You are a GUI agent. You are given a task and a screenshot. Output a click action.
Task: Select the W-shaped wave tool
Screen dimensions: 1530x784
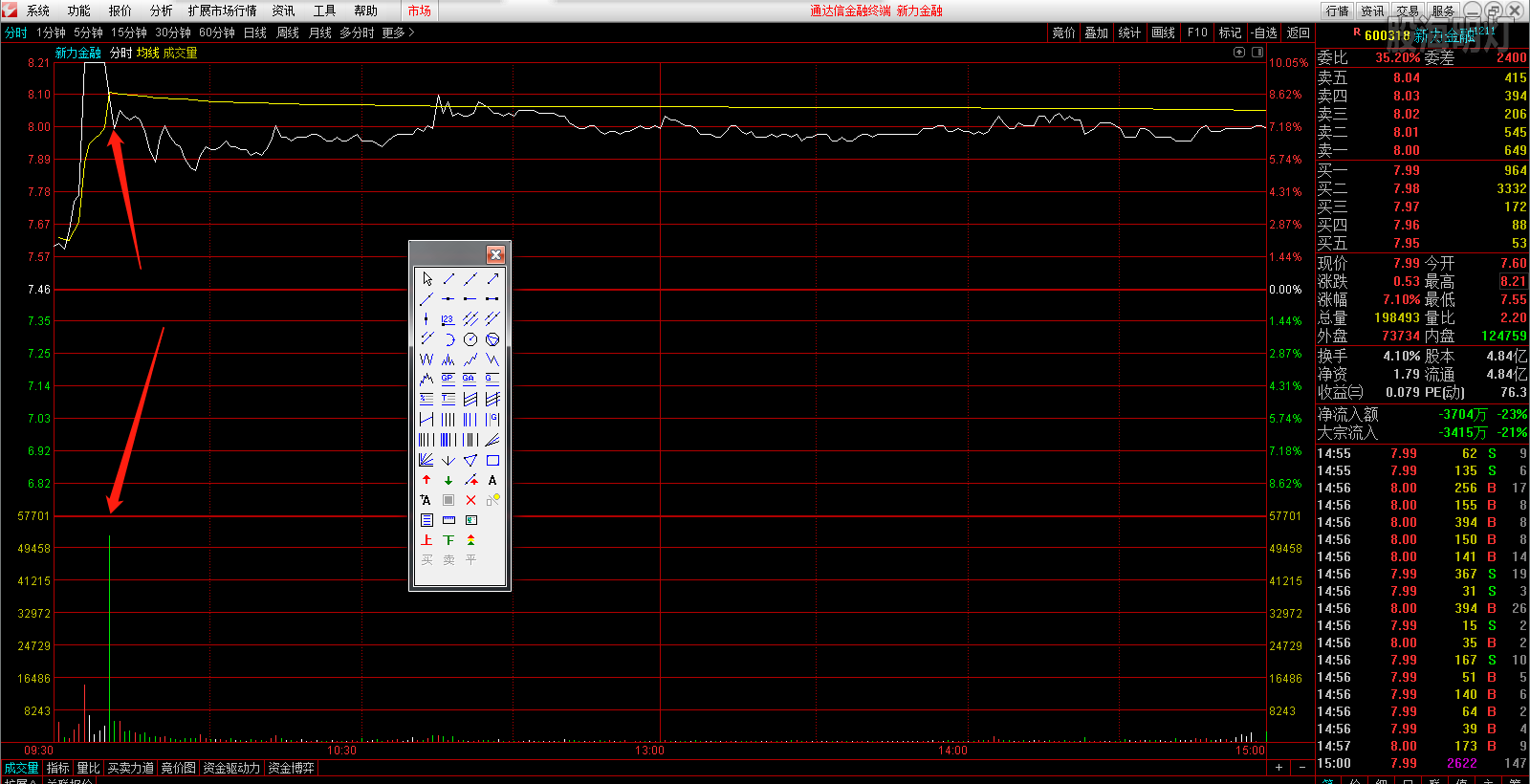pyautogui.click(x=426, y=359)
